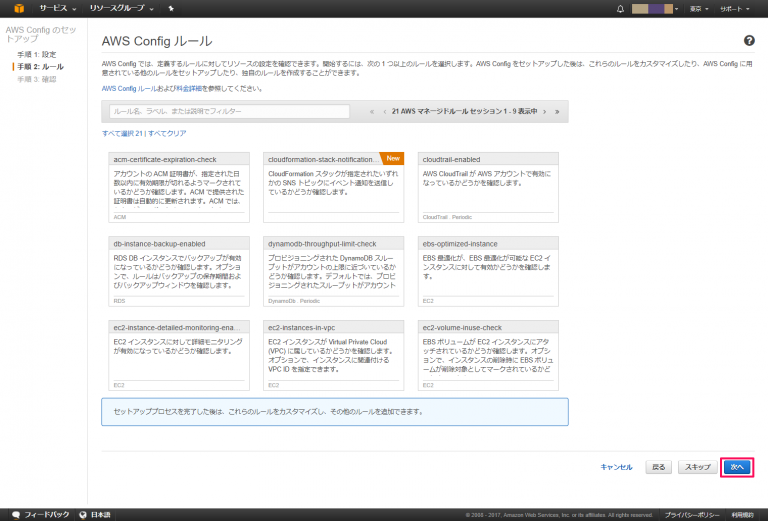Viewport: 768px width, 521px height.
Task: Click the スキップ button
Action: (x=697, y=467)
